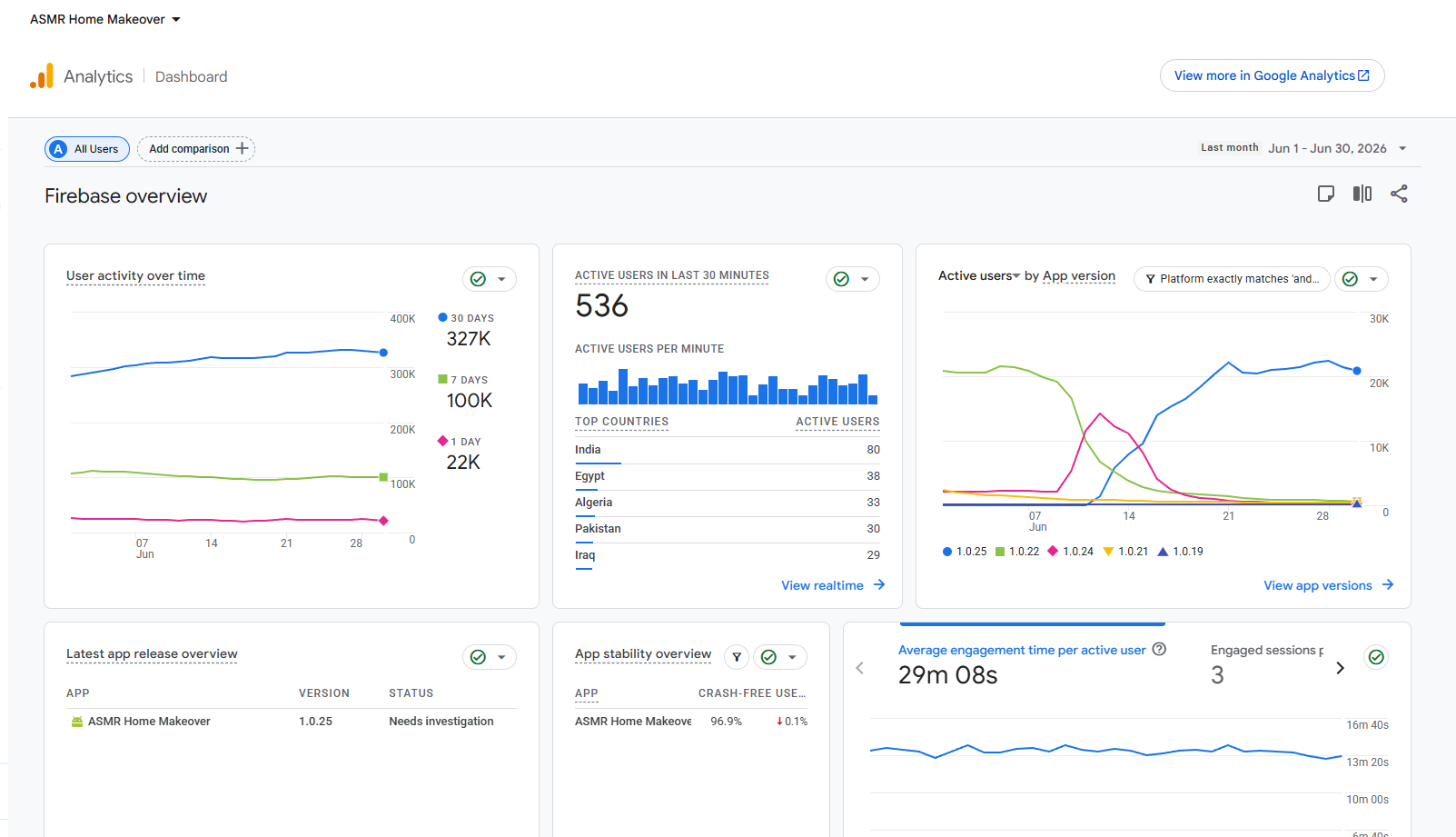Click the 7 DAYS green legend marker
Screen dimensions: 1456x837
point(442,379)
